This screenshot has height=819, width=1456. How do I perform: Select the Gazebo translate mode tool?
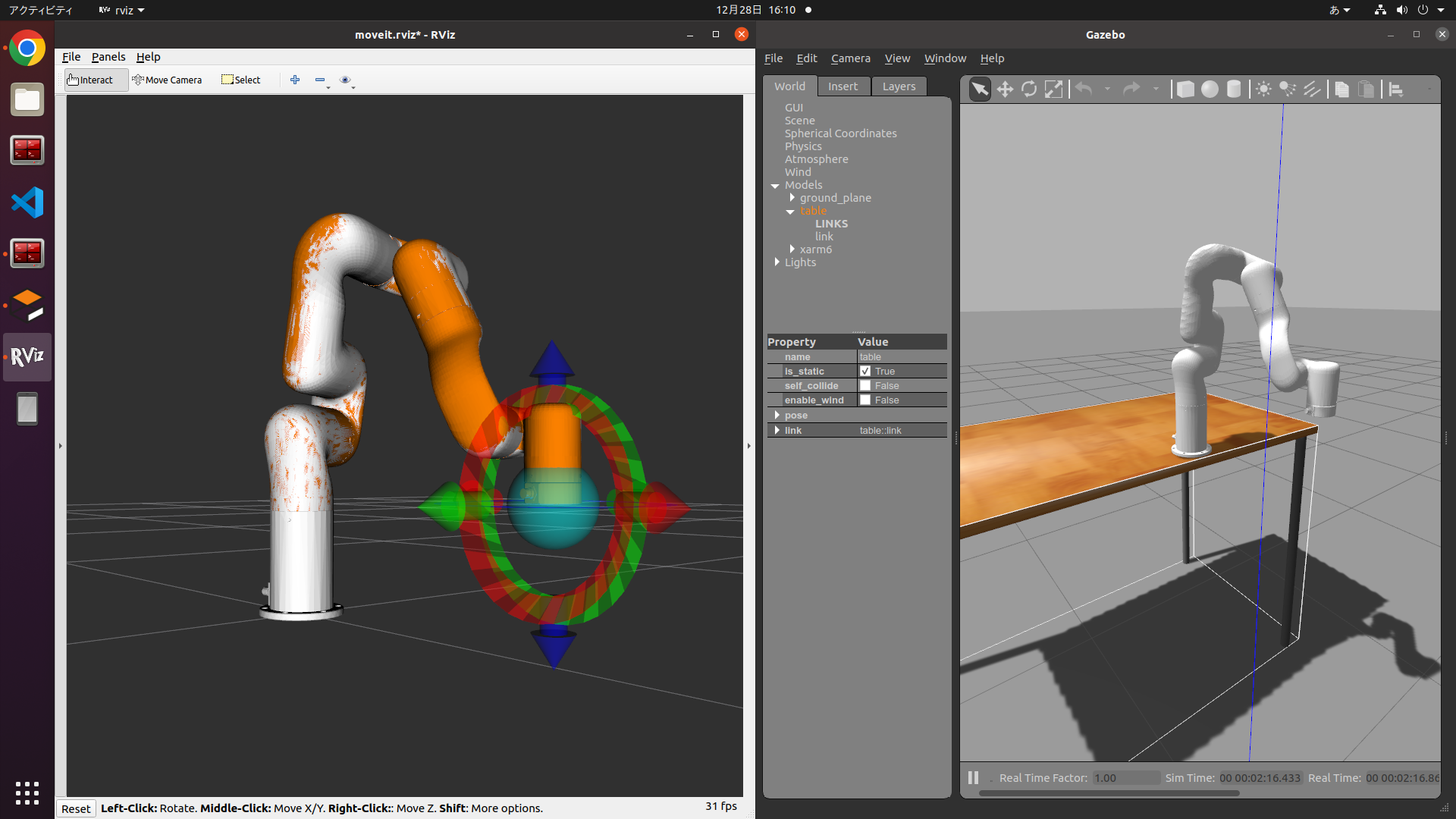[x=1005, y=89]
